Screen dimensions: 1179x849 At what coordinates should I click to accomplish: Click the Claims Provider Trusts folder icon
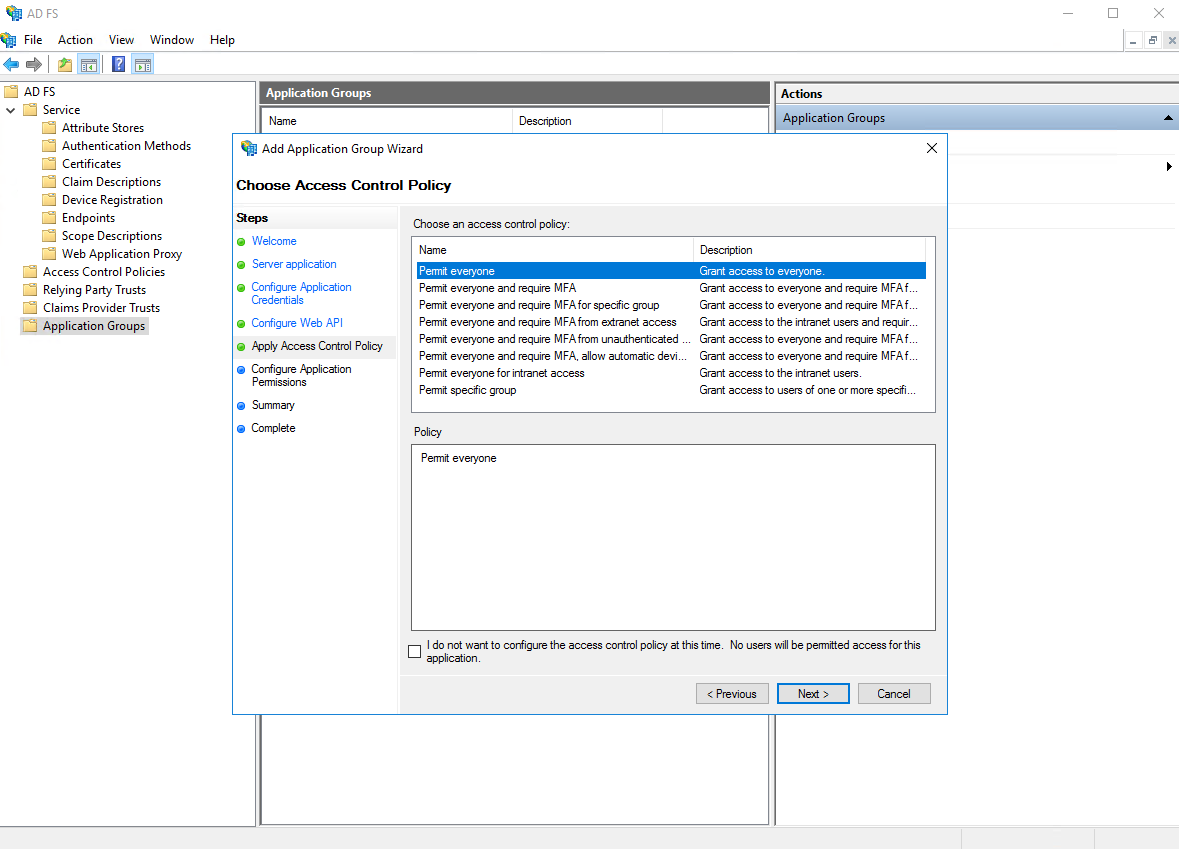[x=31, y=308]
